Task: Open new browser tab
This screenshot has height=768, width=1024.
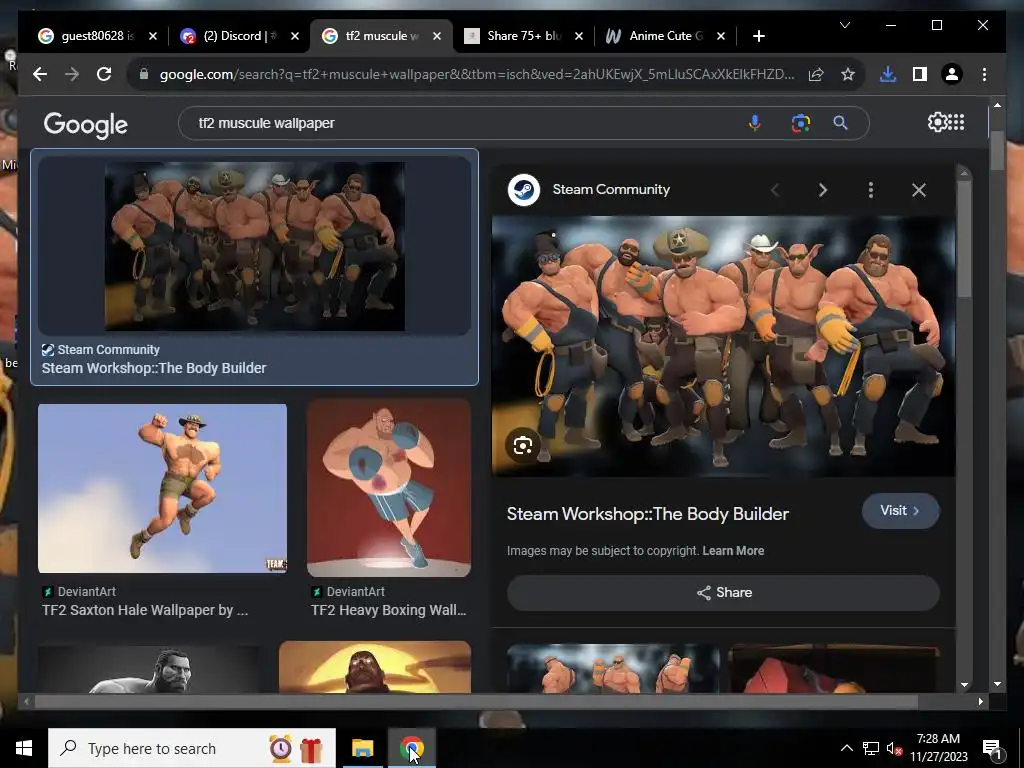Action: [x=758, y=36]
